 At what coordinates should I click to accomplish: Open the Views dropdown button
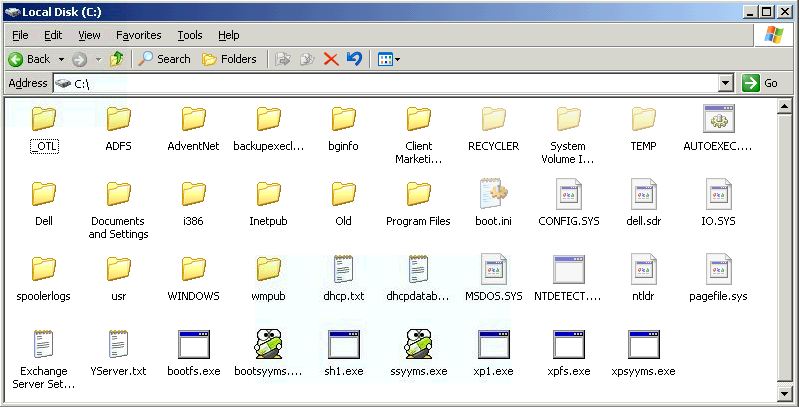389,60
